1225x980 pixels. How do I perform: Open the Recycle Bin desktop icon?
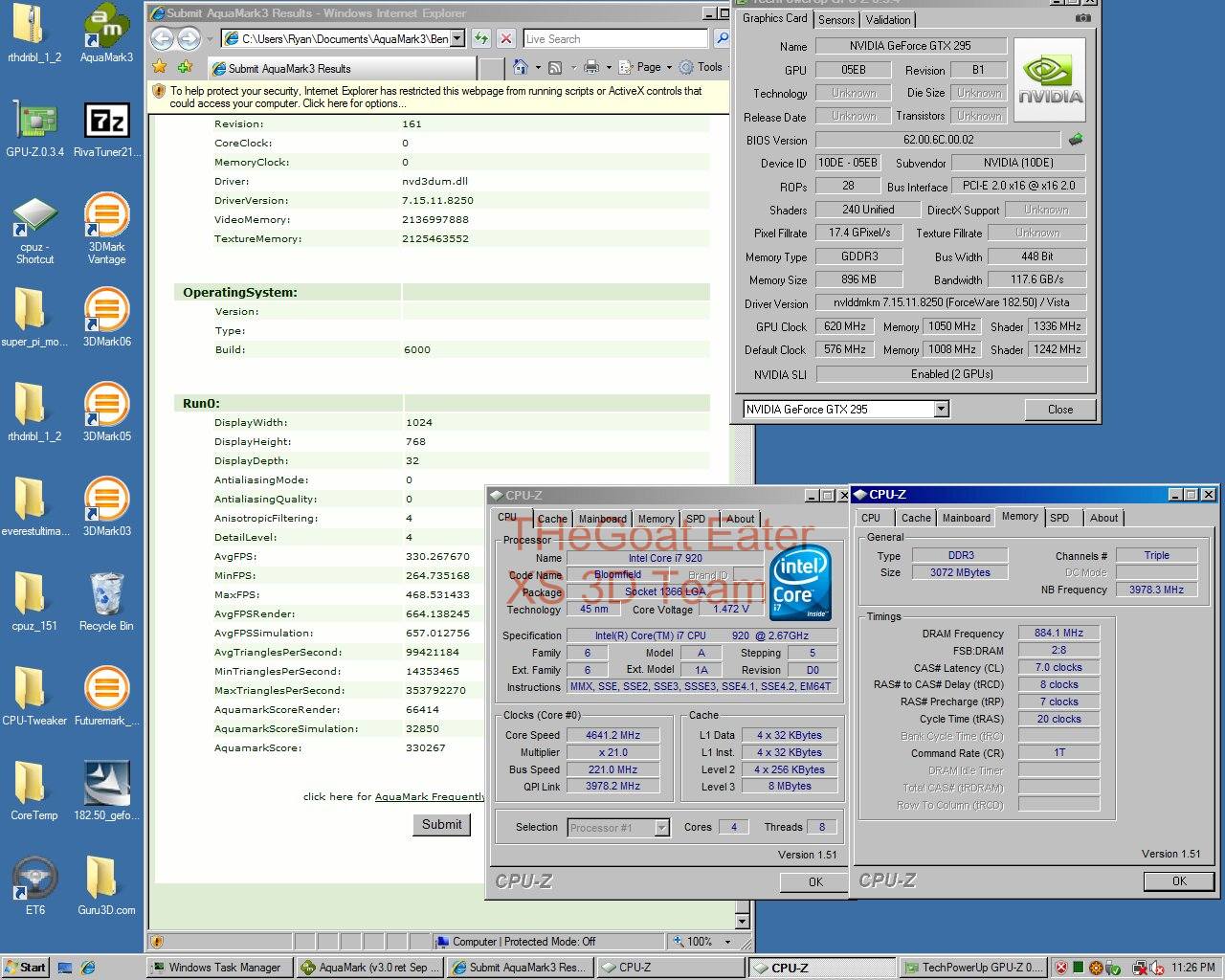tap(106, 602)
